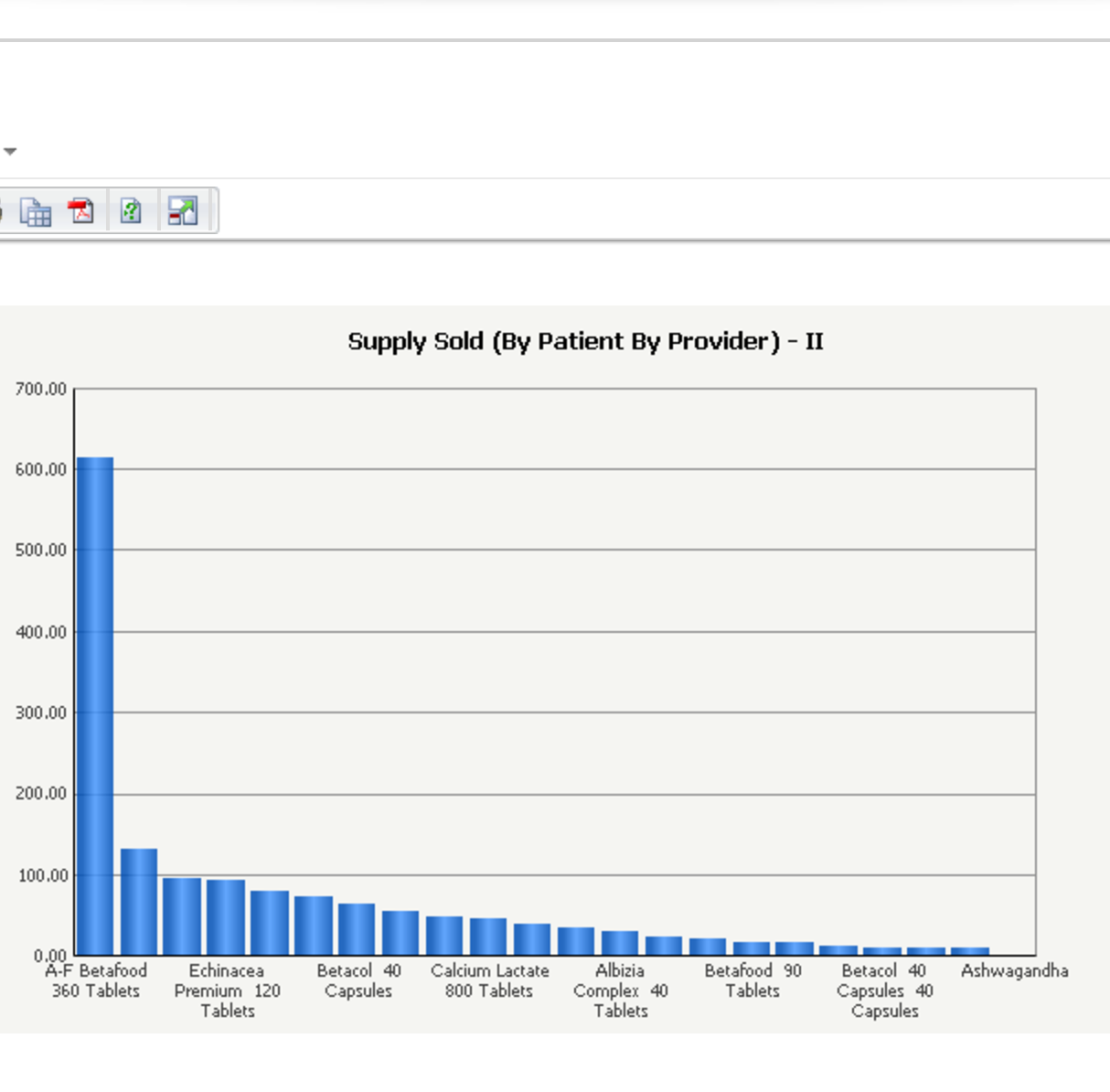
Task: Click the export to spreadsheet icon
Action: (x=36, y=211)
